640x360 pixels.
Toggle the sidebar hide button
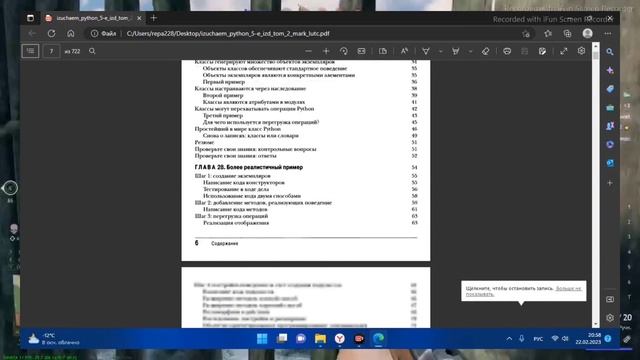pos(610,299)
